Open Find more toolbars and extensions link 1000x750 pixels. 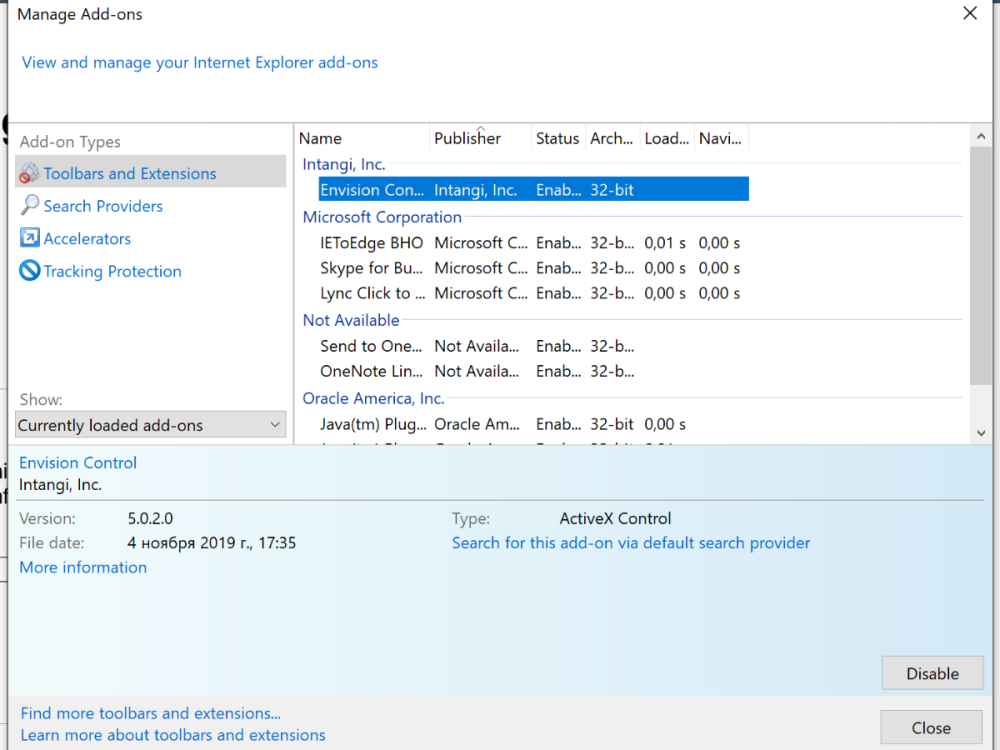[150, 713]
